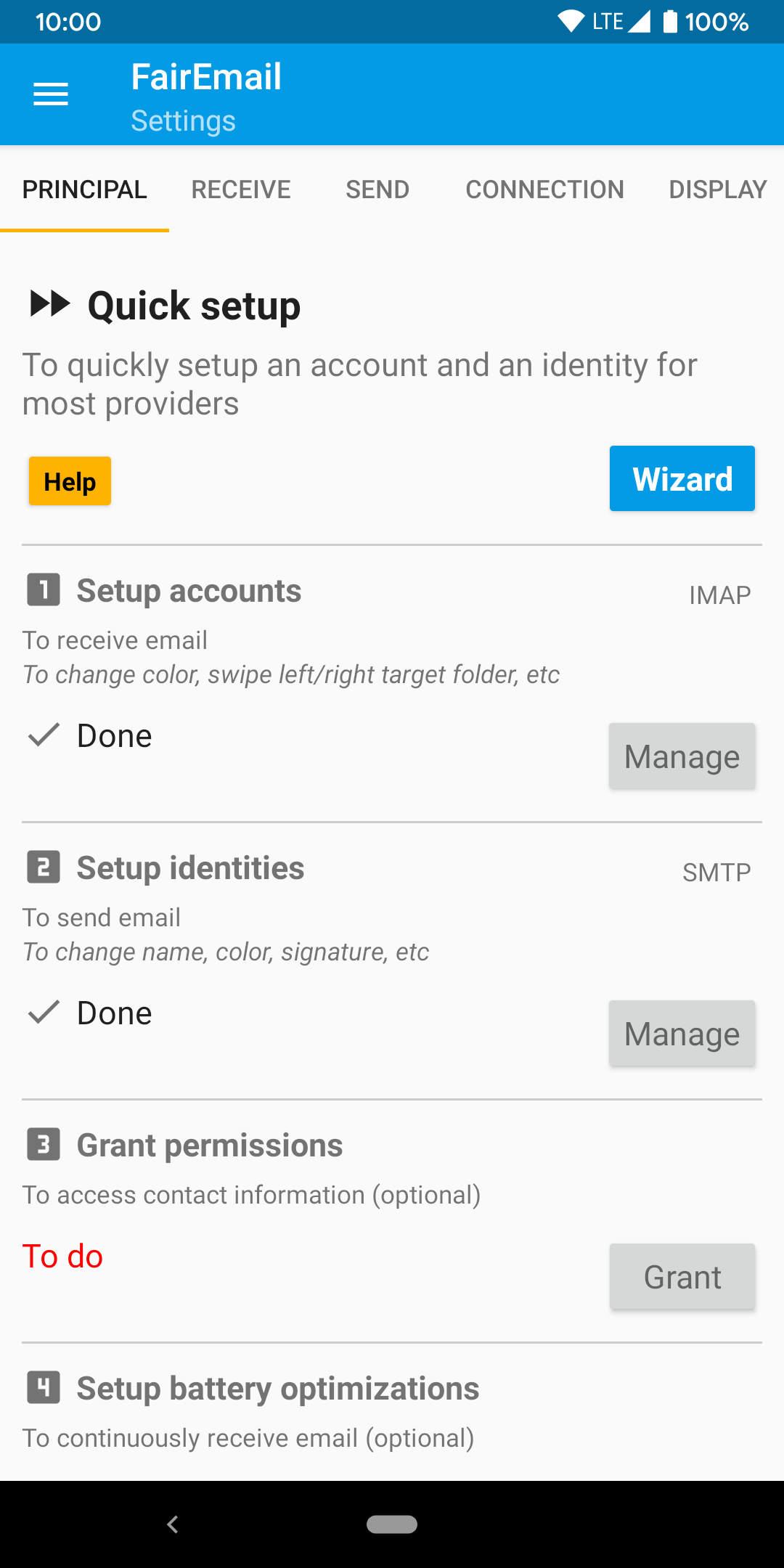Viewport: 784px width, 1568px height.
Task: Tap the step 2 number icon
Action: 44,867
